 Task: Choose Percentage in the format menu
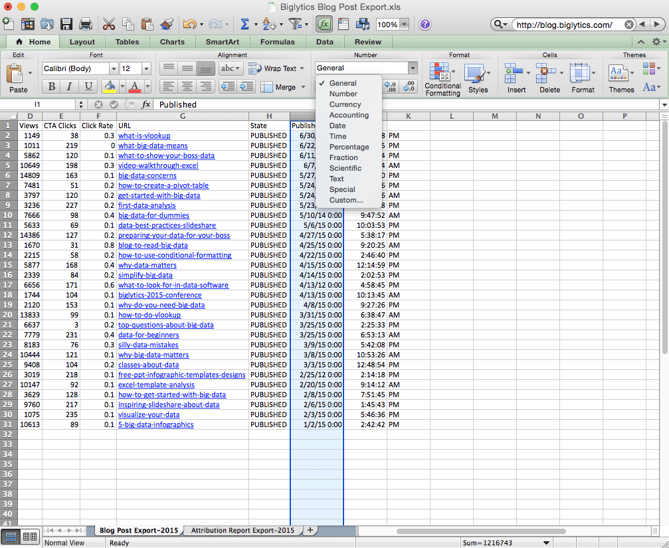pyautogui.click(x=349, y=147)
